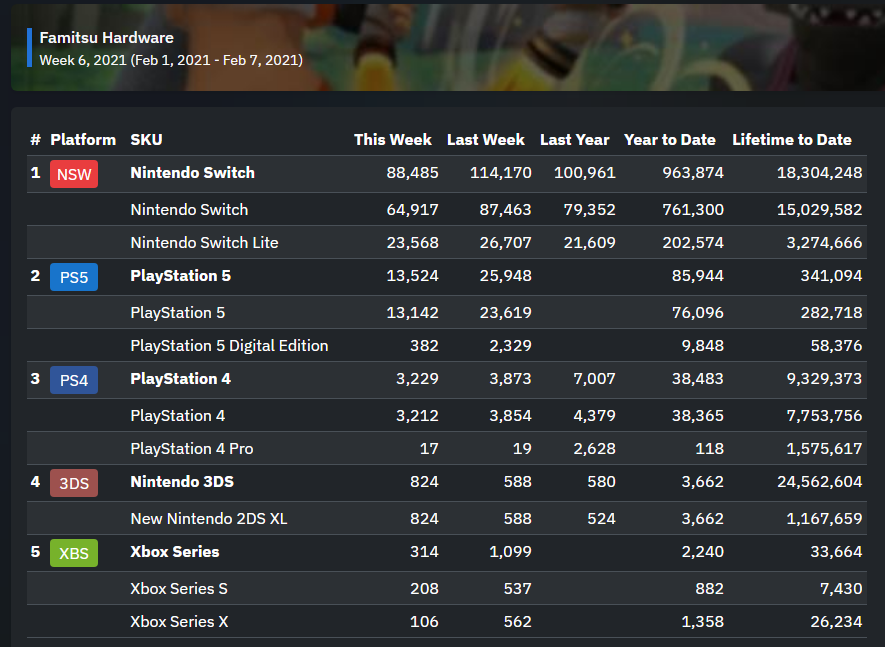Click the # column header
This screenshot has width=885, height=647.
[x=36, y=139]
